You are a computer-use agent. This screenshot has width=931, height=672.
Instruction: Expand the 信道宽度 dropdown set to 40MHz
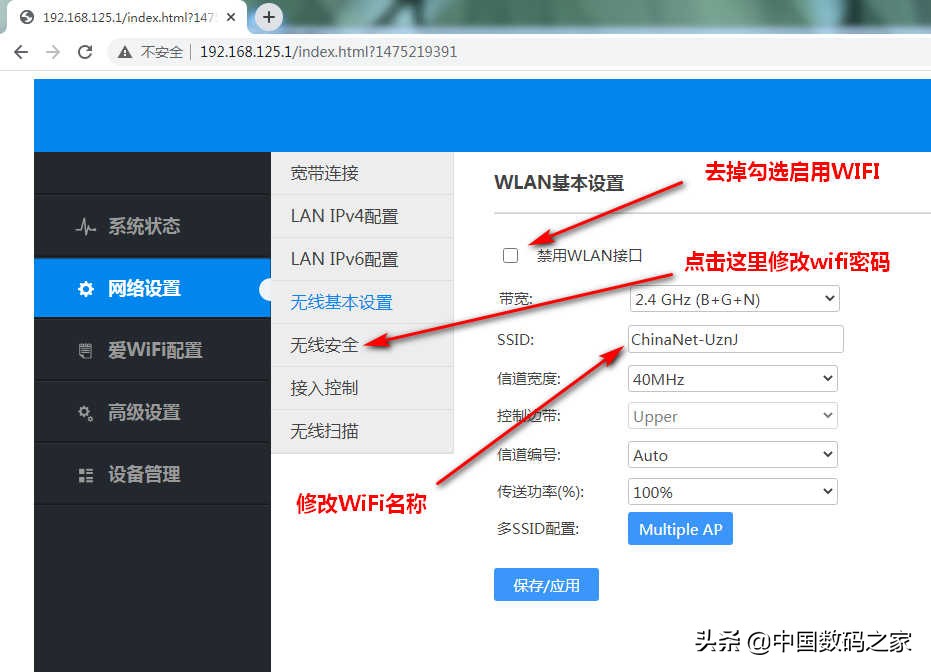tap(732, 378)
